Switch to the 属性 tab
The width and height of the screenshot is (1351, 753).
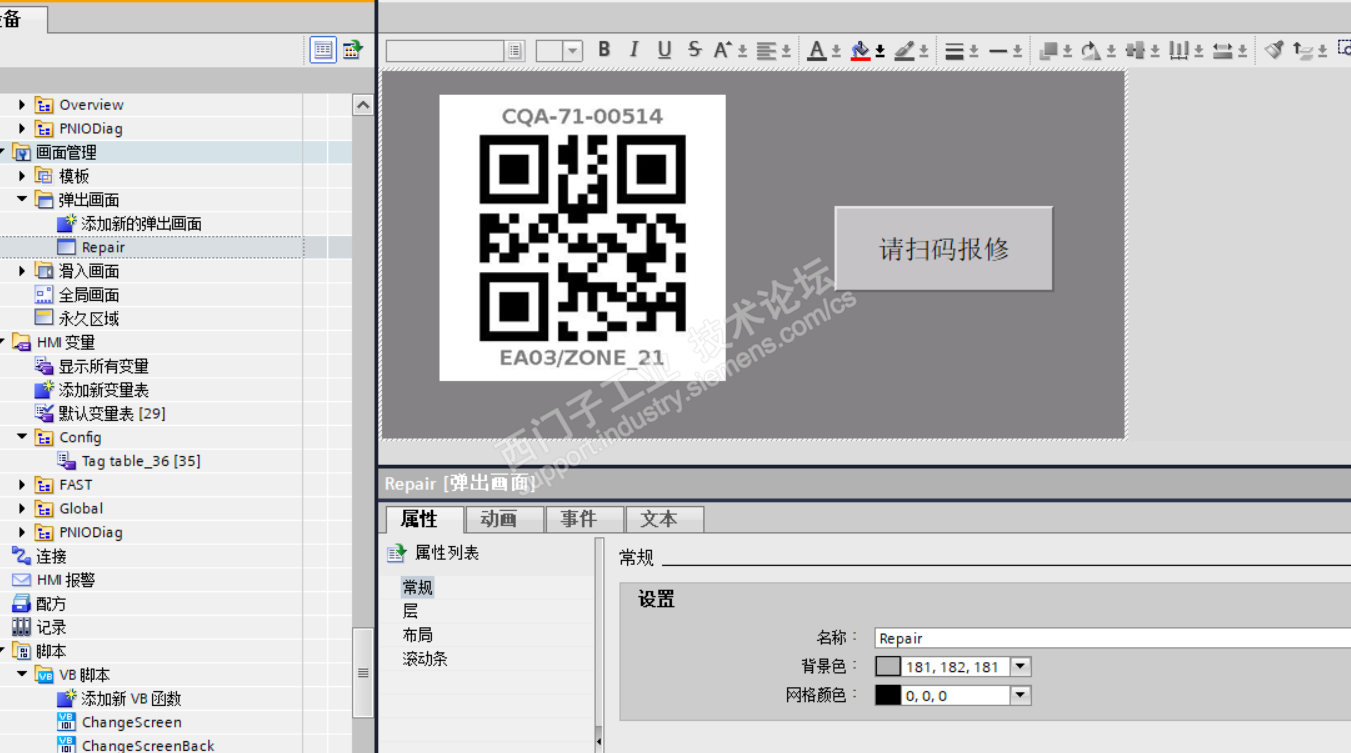[x=424, y=519]
